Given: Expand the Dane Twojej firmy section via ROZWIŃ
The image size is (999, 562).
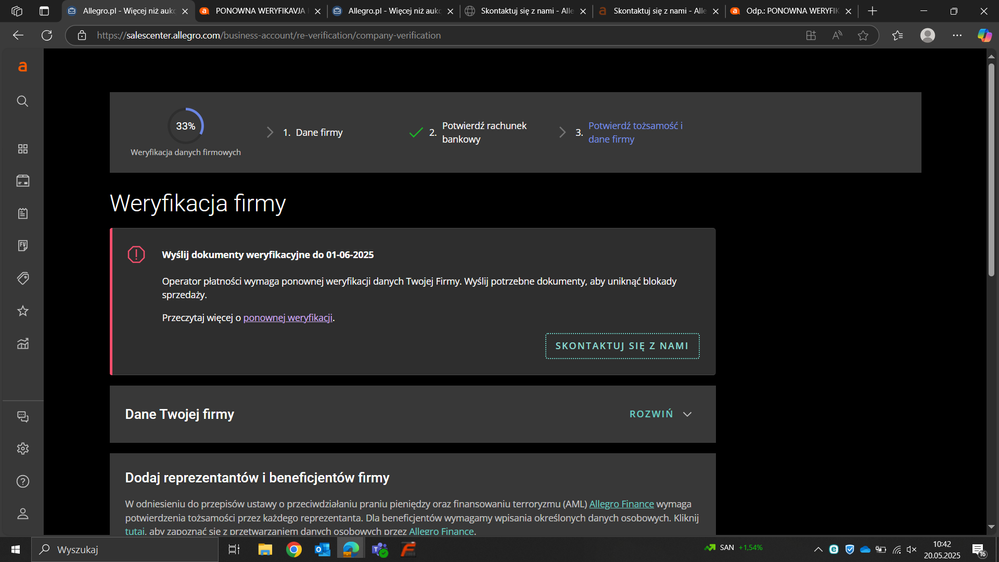Looking at the screenshot, I should (x=660, y=414).
